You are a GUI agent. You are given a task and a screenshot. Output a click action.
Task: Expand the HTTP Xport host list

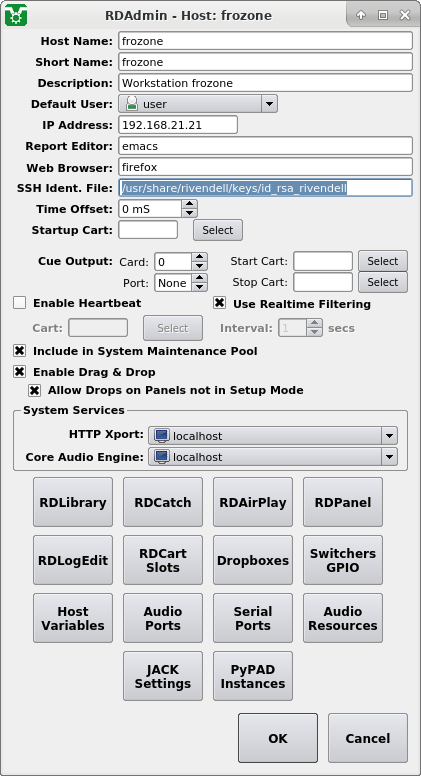pos(389,436)
